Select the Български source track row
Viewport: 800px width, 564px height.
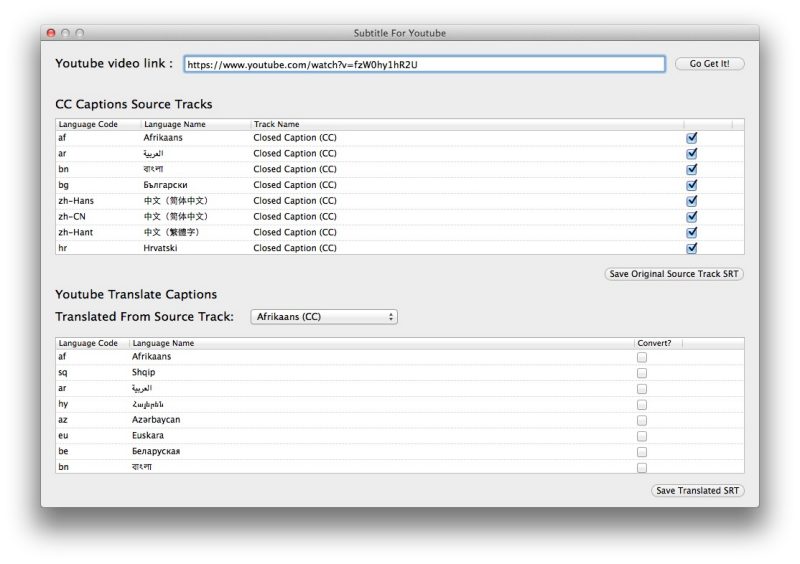399,185
